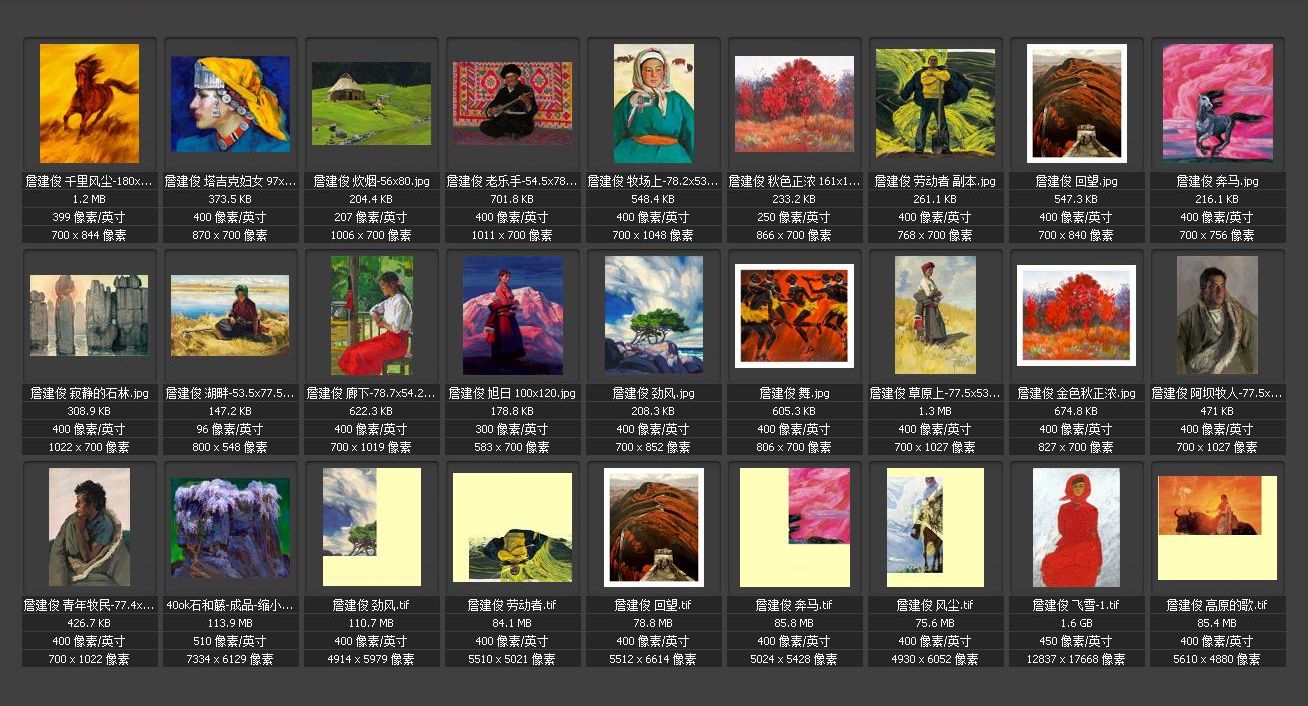This screenshot has width=1308, height=706.
Task: Select the 秋色正浓 red trees thumbnail
Action: pyautogui.click(x=794, y=104)
